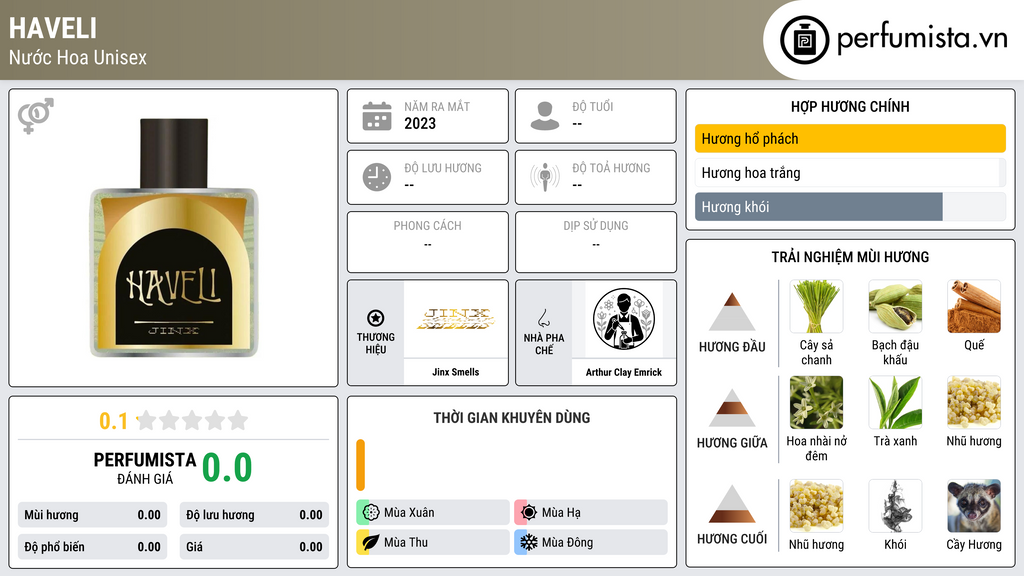The width and height of the screenshot is (1024, 576).
Task: Select the Hương khói accord bar
Action: click(x=850, y=206)
